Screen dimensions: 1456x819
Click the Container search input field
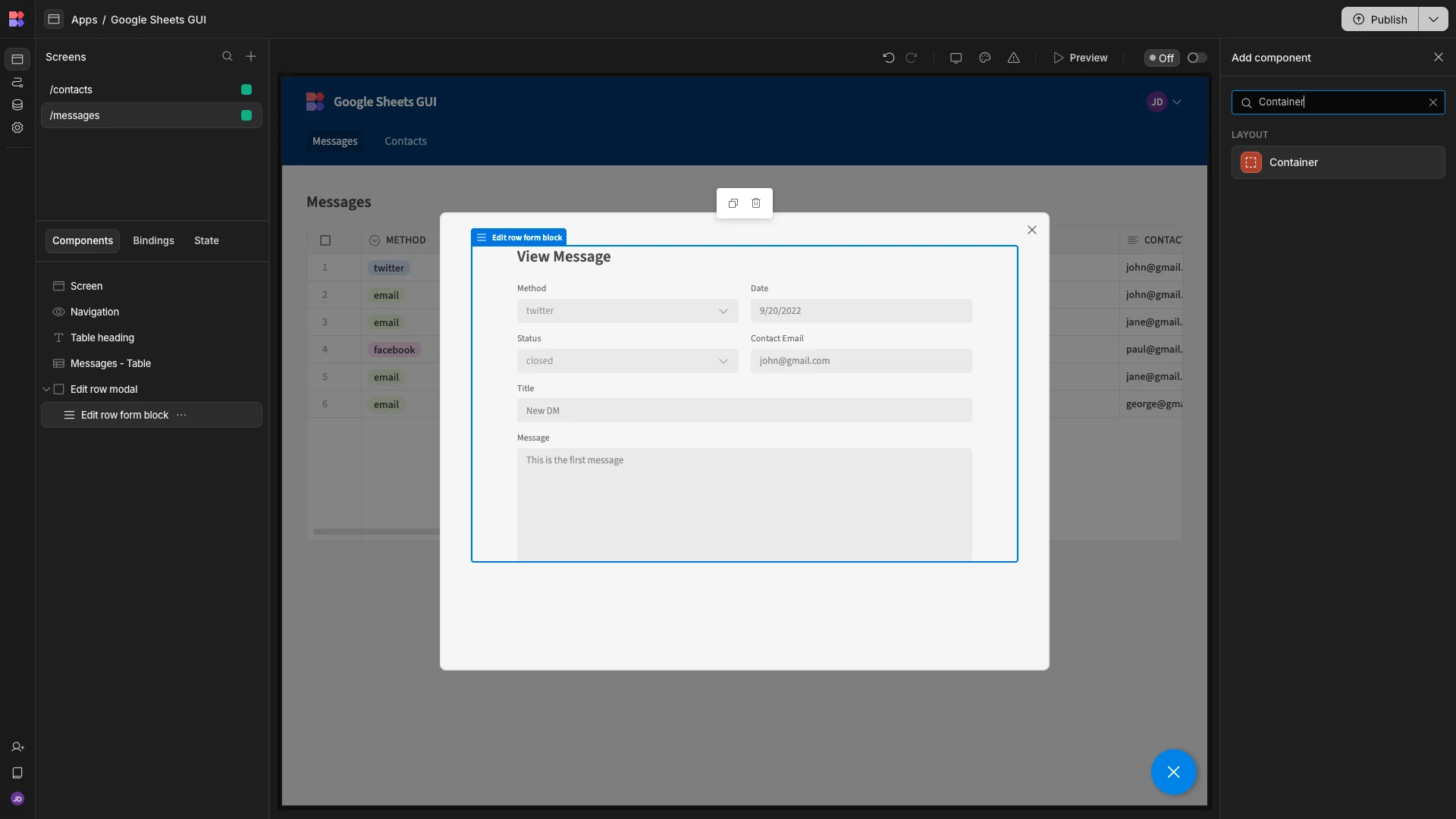click(x=1338, y=102)
